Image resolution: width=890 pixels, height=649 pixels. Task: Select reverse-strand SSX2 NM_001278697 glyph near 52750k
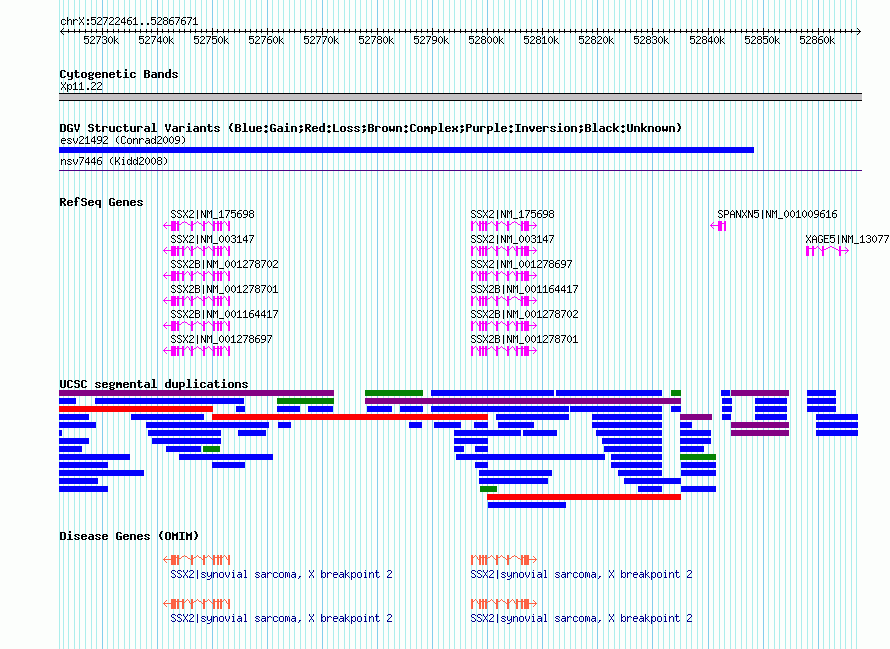pyautogui.click(x=197, y=351)
